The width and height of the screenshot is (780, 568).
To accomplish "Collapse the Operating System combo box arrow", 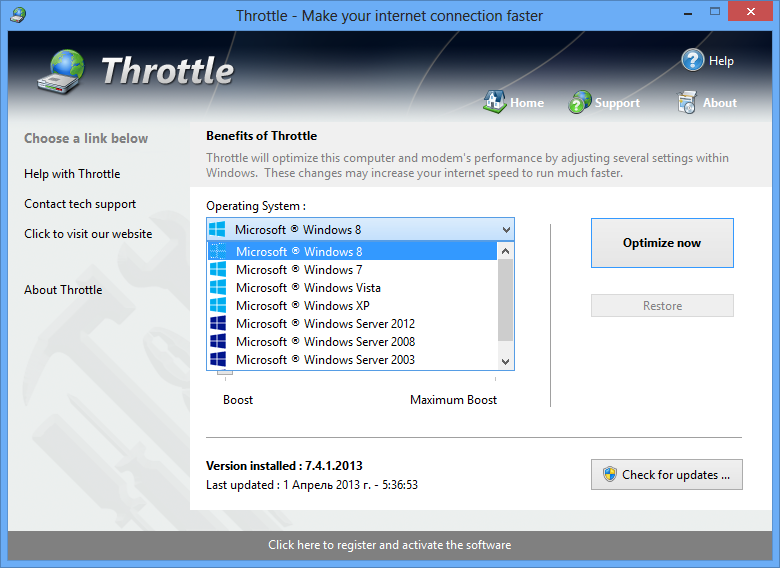I will tap(506, 230).
